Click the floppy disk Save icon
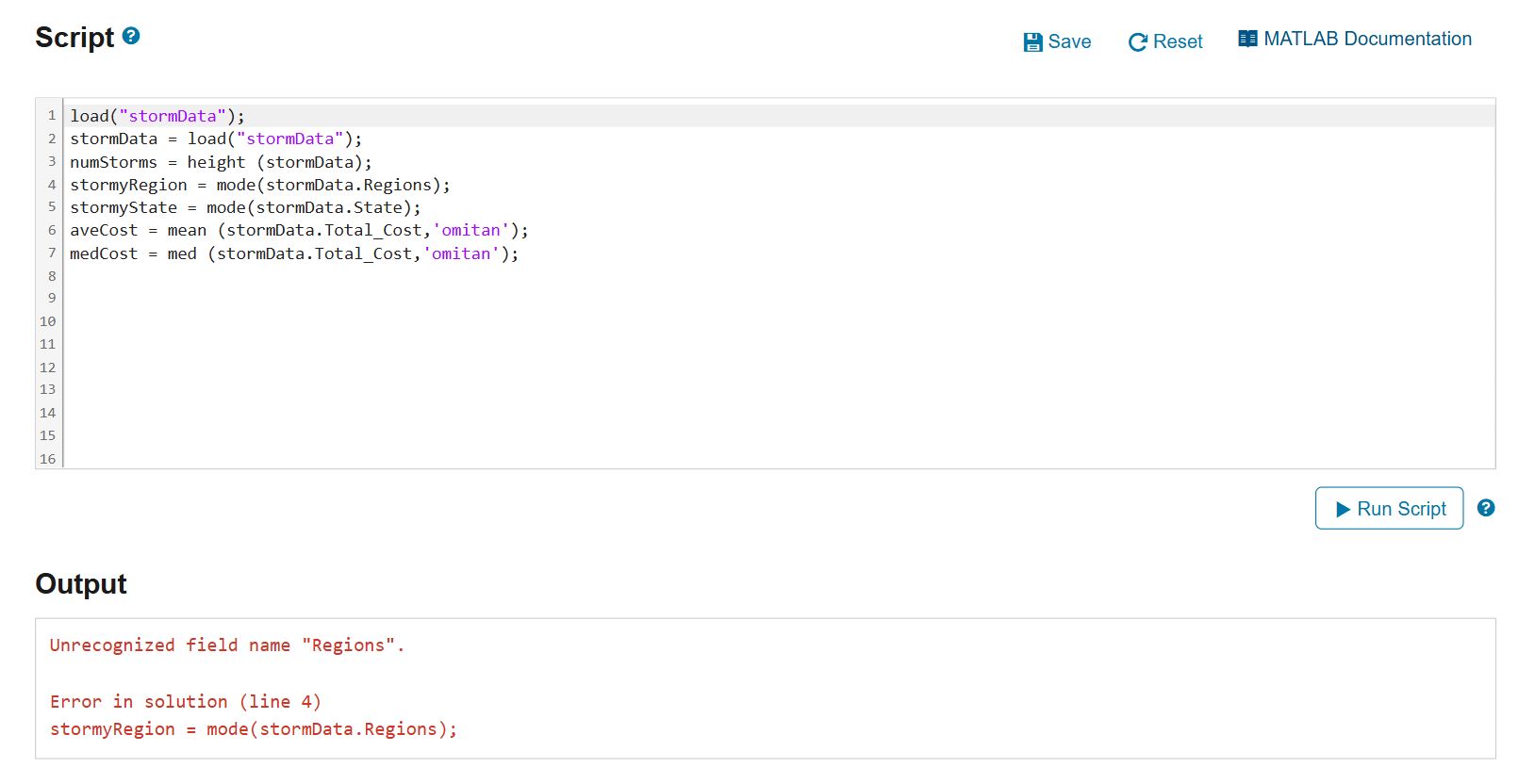Viewport: 1535px width, 784px height. click(1032, 42)
